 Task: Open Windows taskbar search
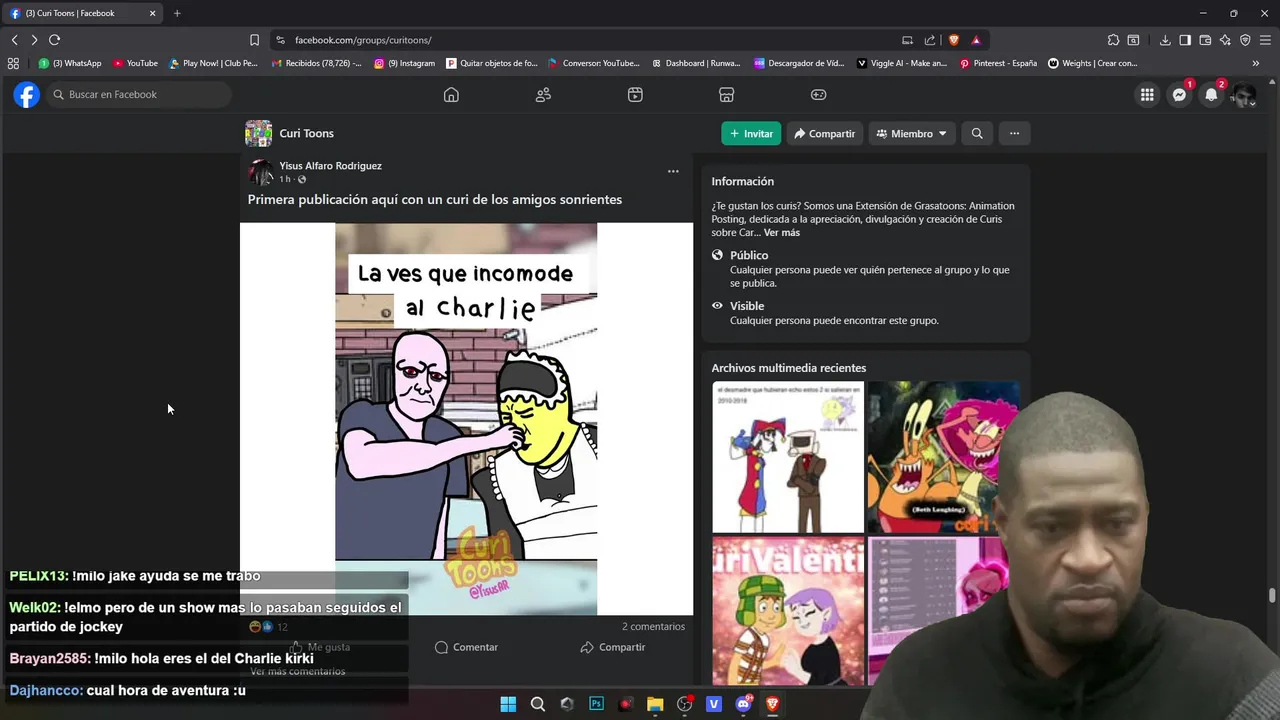point(537,704)
